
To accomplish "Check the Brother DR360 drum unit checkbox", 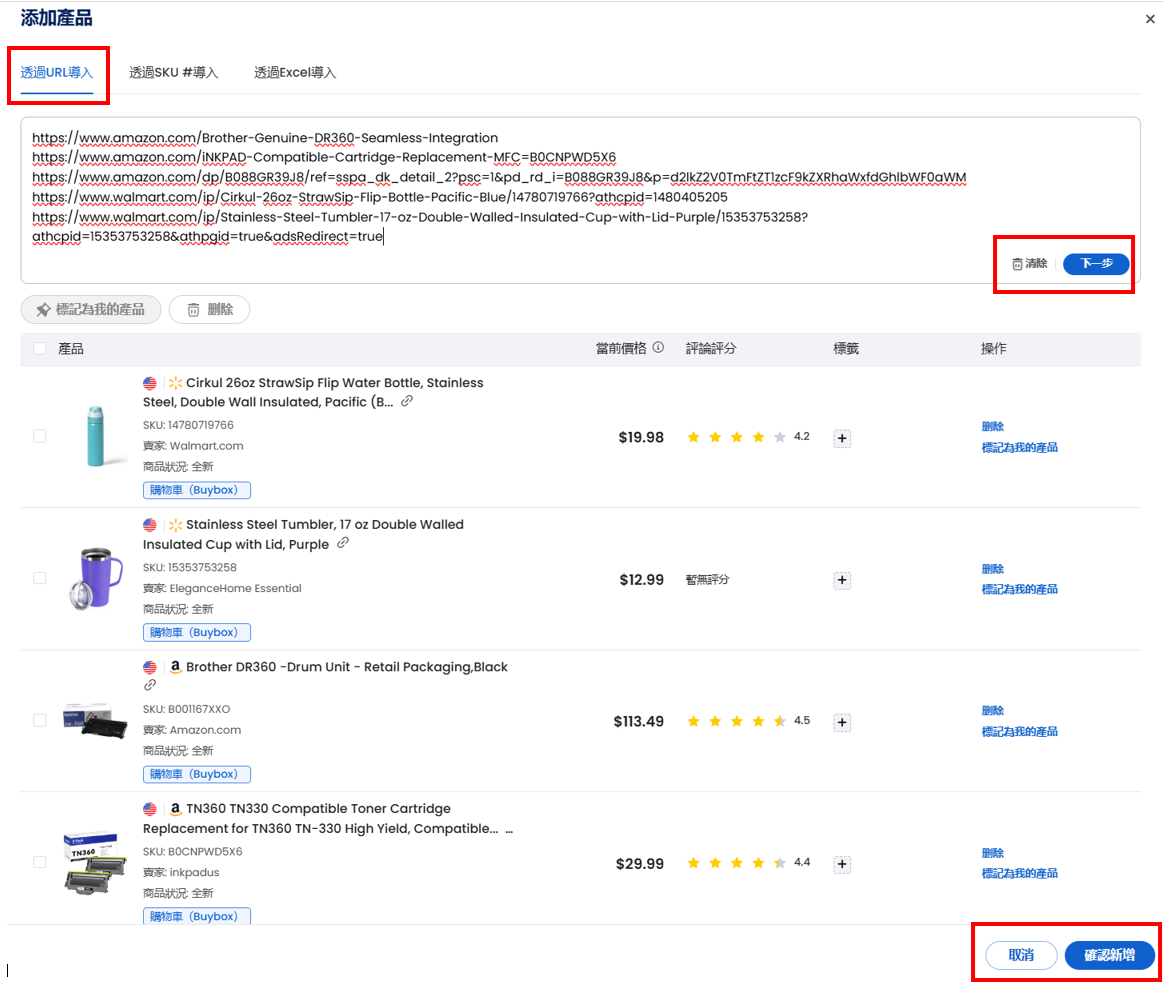I will coord(40,720).
